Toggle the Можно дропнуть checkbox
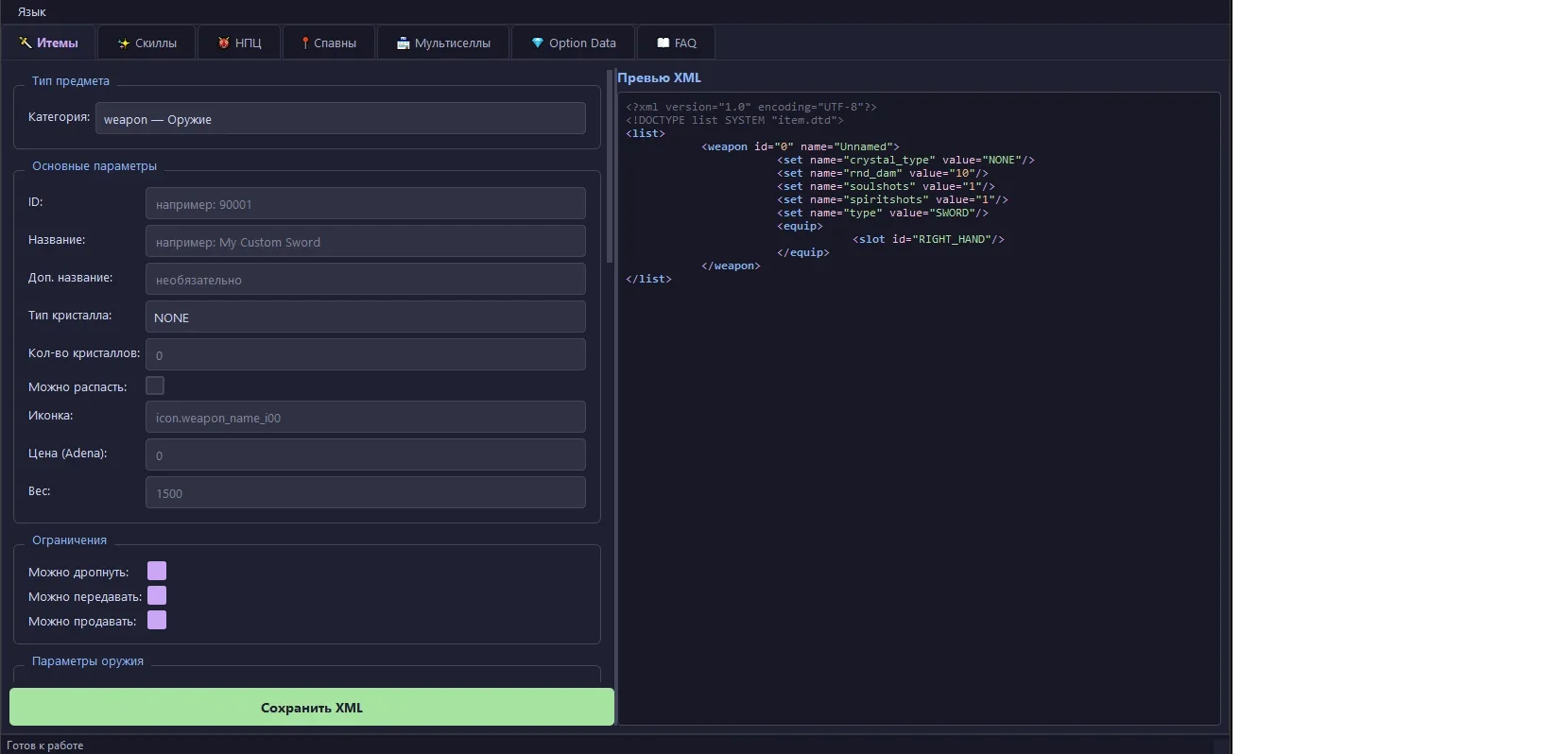 (x=157, y=571)
